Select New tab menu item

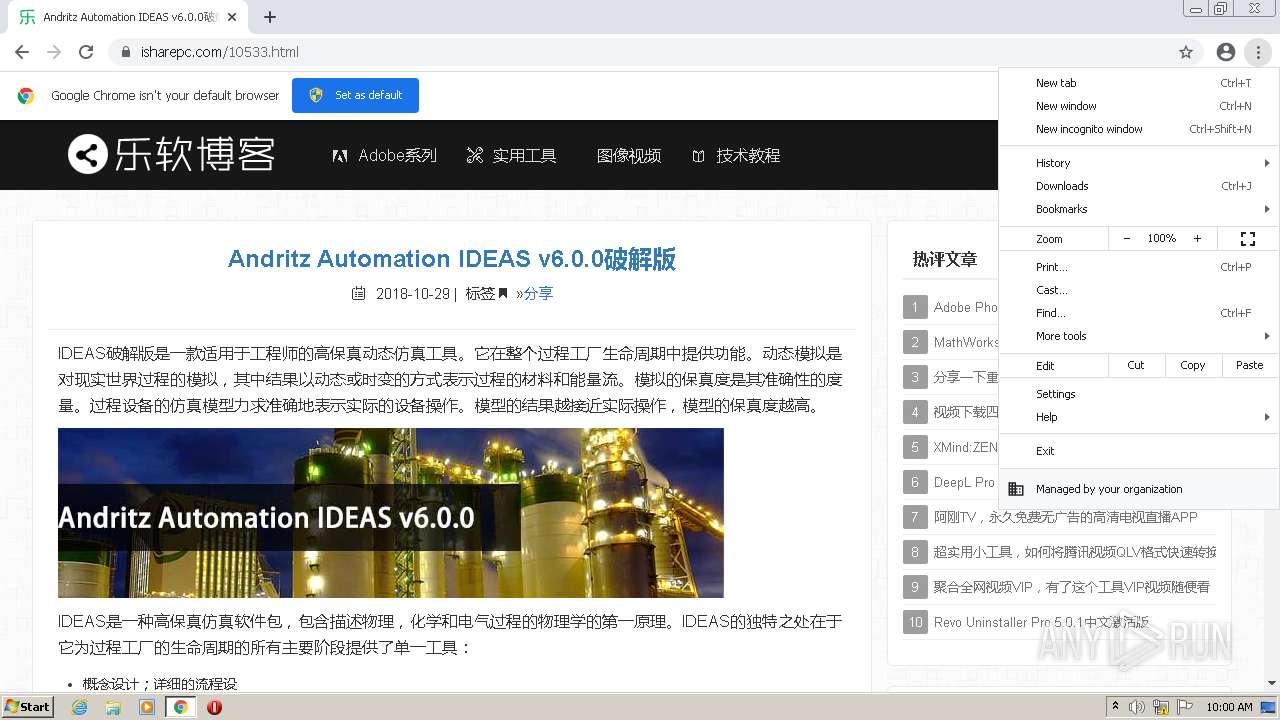click(x=1139, y=83)
